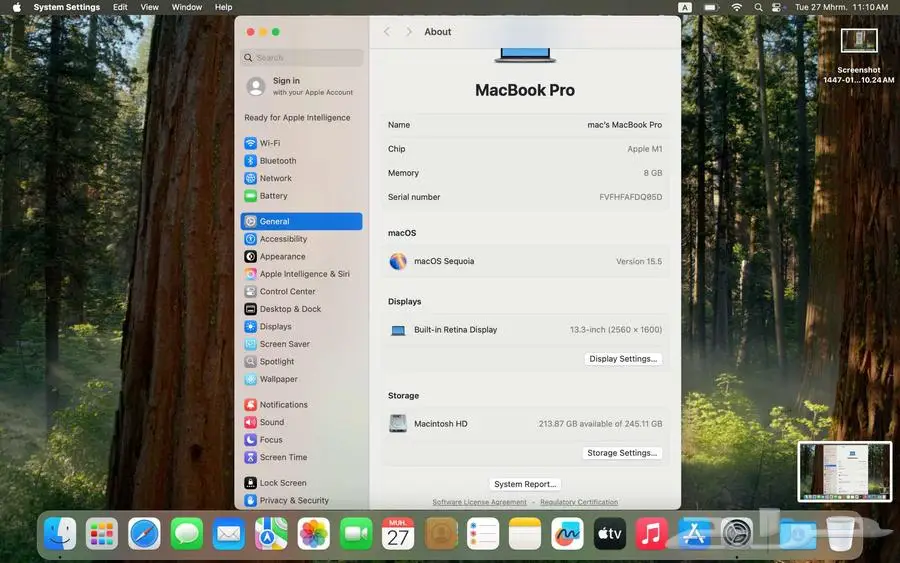Open Accessibility settings

pyautogui.click(x=301, y=239)
